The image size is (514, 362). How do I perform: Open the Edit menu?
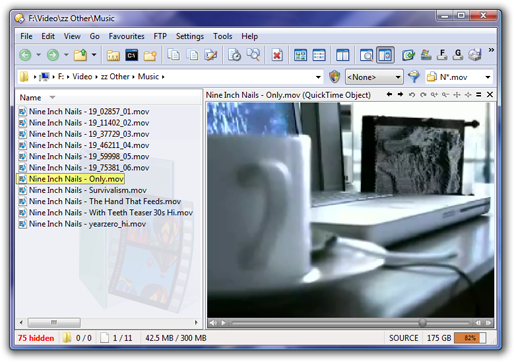point(48,36)
